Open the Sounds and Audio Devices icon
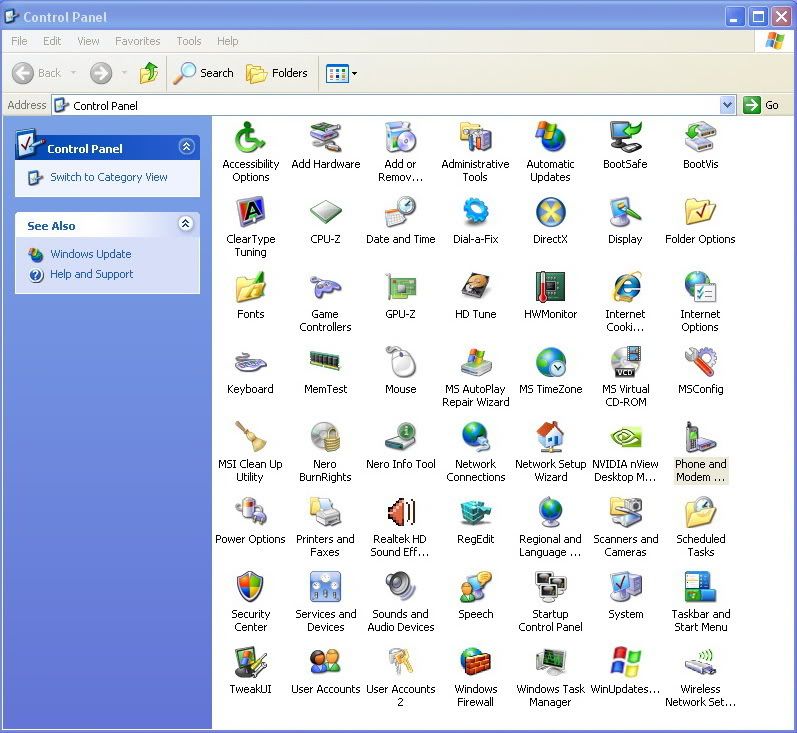Viewport: 797px width, 733px height. point(401,587)
